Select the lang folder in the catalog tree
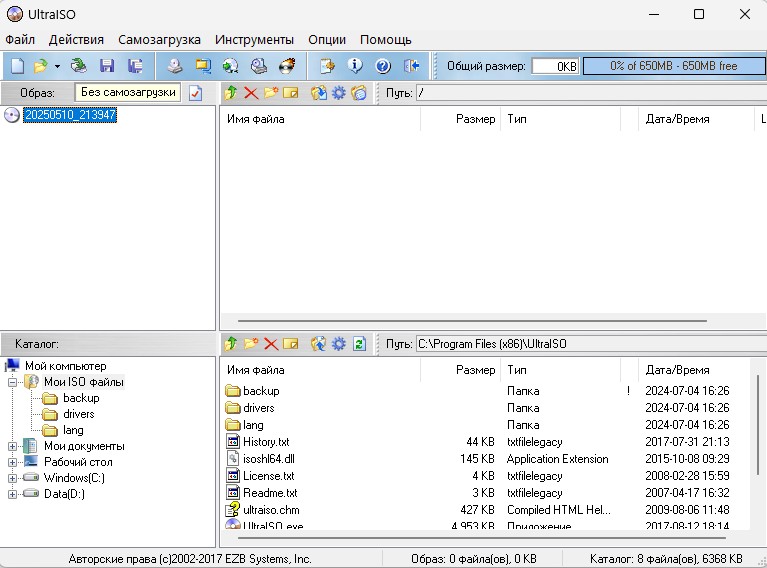Viewport: 767px width, 568px height. 73,431
